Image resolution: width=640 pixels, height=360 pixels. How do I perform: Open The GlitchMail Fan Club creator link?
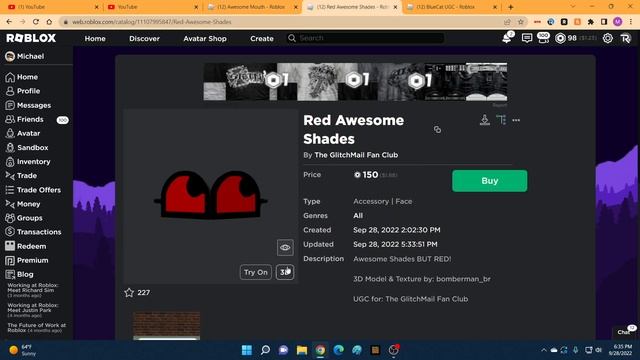coord(356,155)
